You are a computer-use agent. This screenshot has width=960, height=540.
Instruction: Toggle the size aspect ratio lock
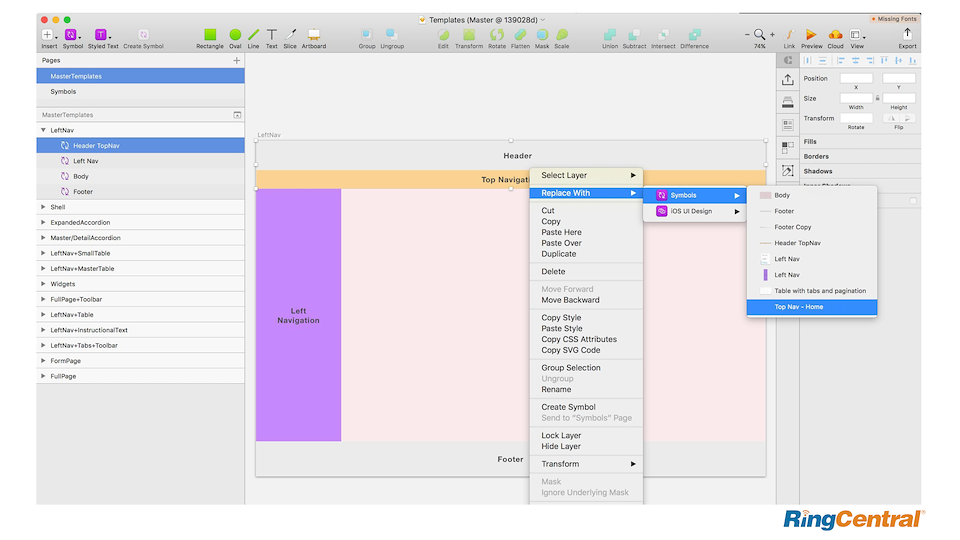(877, 98)
